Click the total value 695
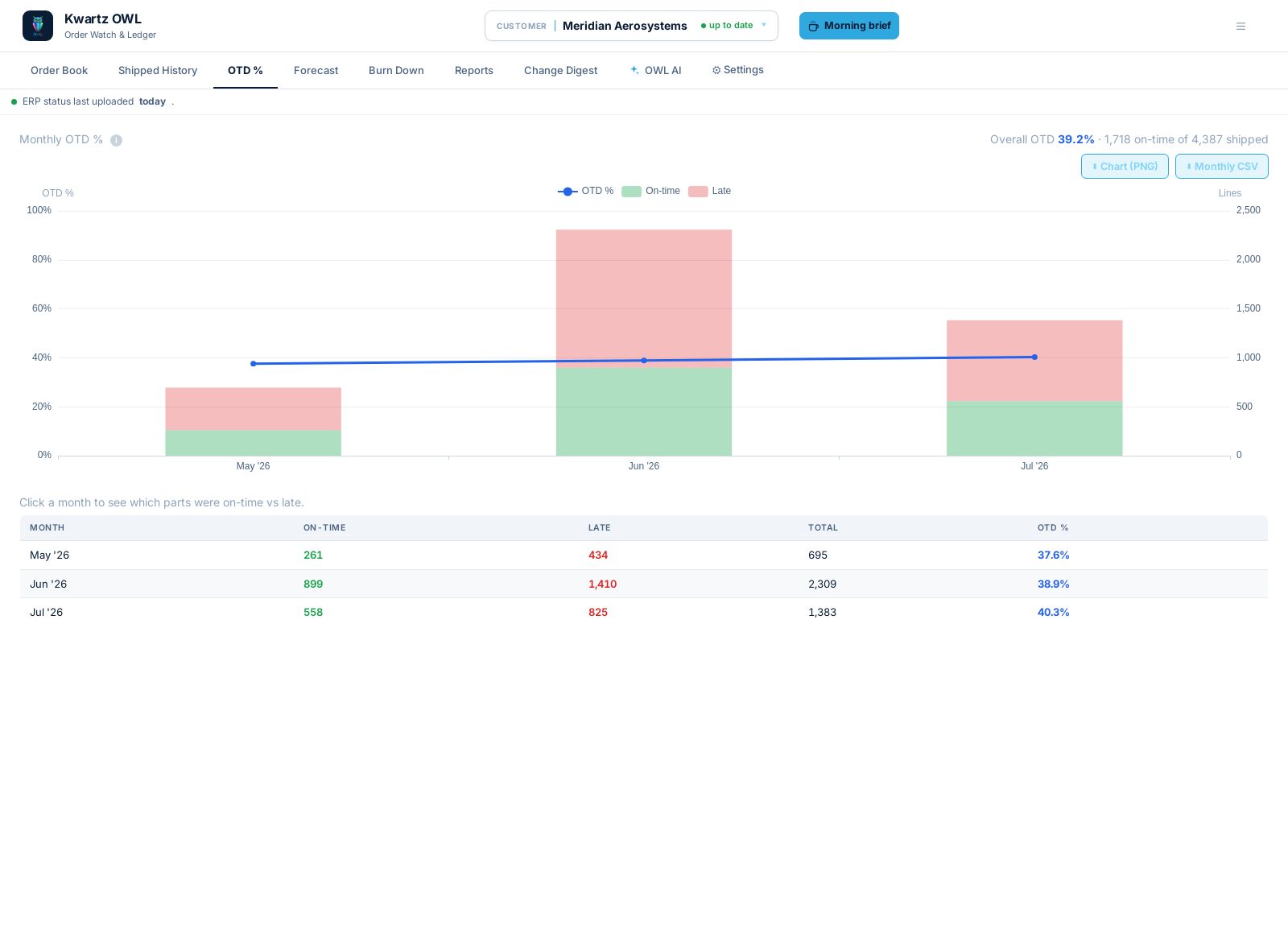This screenshot has height=950, width=1288. [818, 556]
